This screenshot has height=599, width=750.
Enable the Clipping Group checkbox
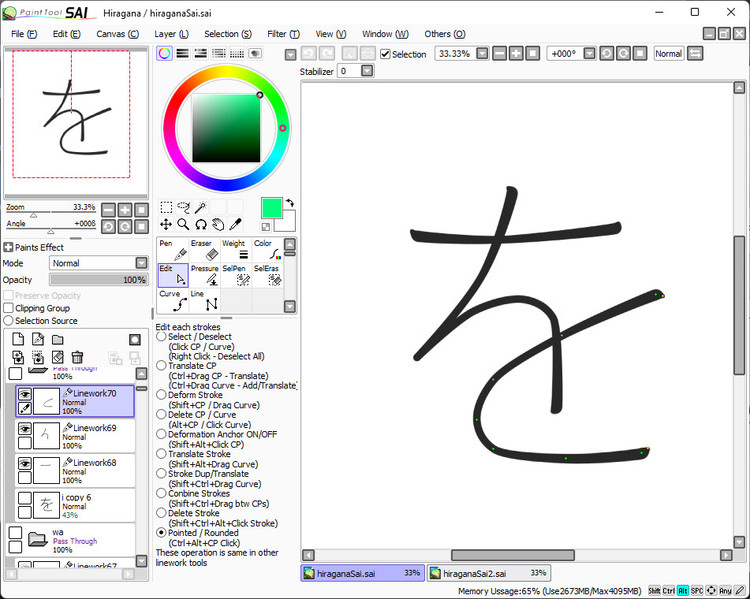coord(9,308)
